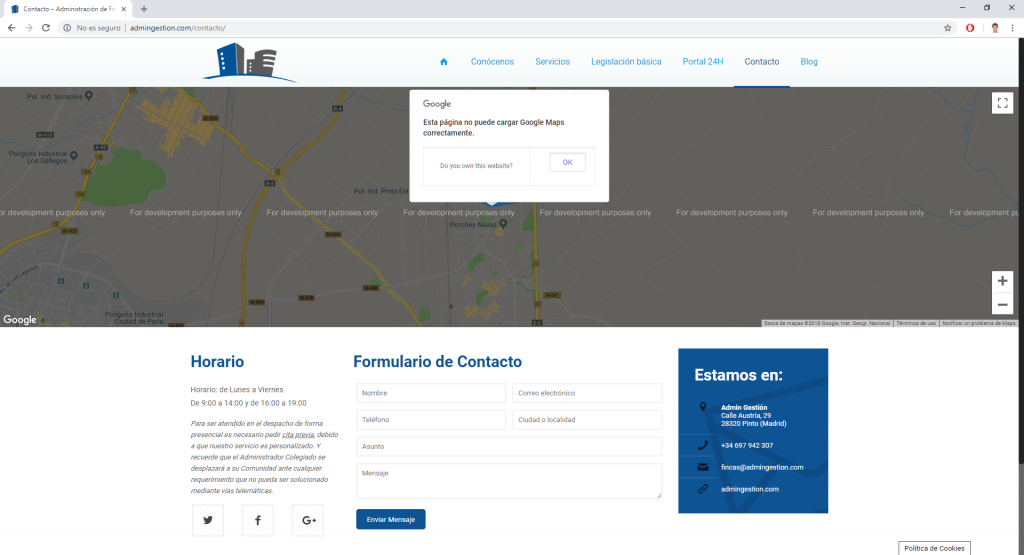Open the Blog menu item

coord(809,62)
